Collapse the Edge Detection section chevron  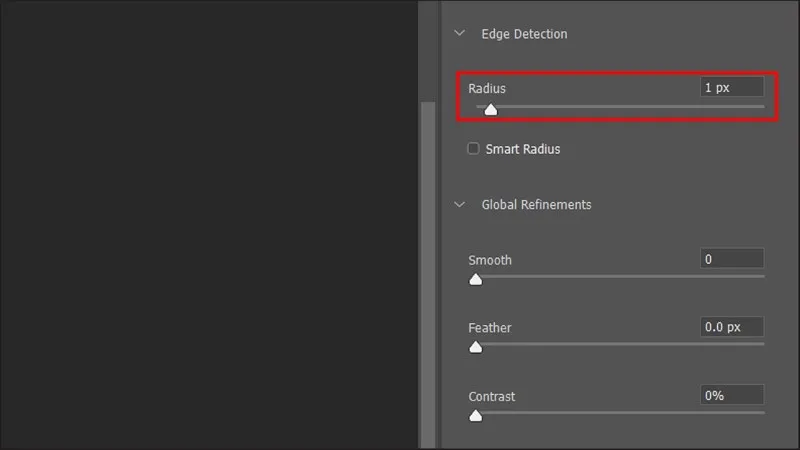460,33
